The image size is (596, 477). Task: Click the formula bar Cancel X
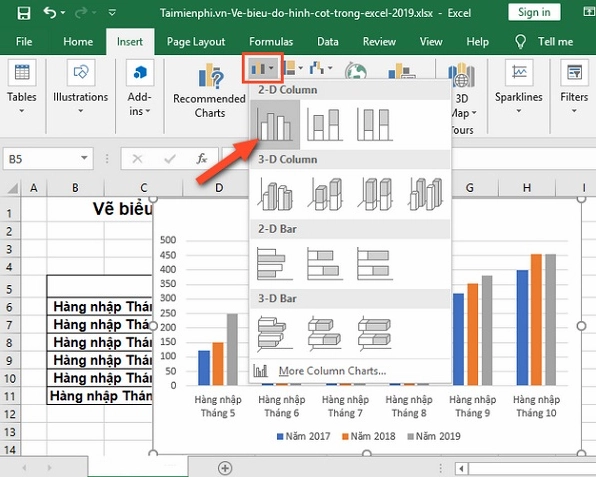click(137, 158)
